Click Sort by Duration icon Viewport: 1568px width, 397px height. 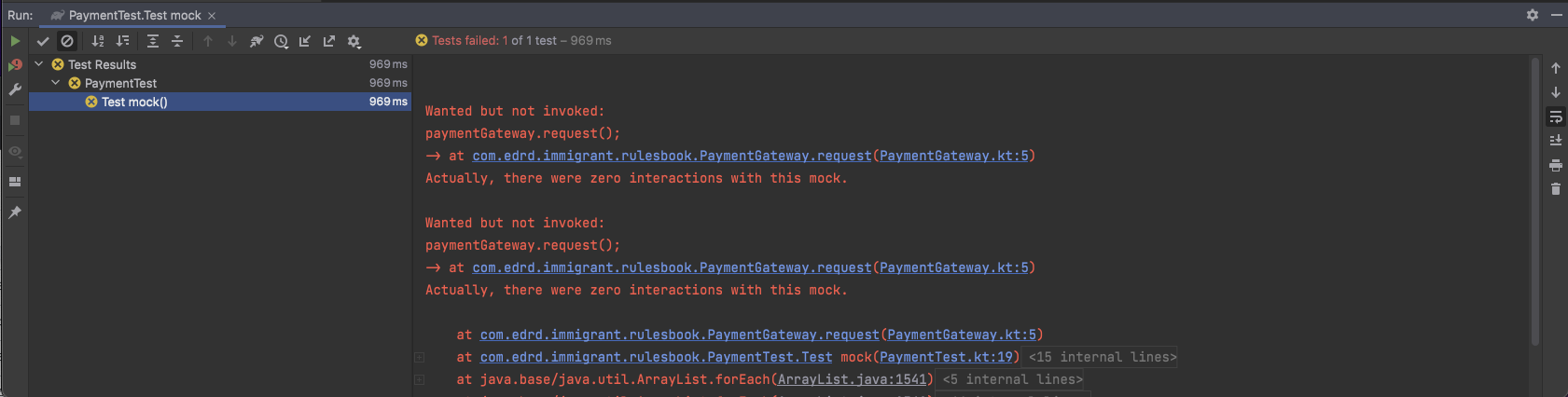point(122,41)
